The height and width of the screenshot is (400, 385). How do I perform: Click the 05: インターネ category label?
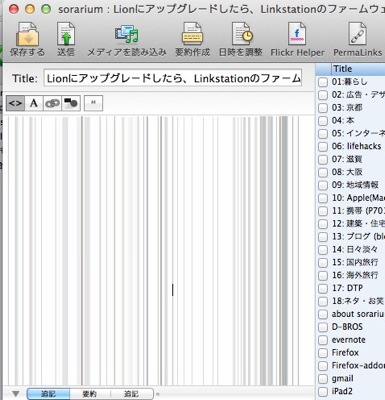click(358, 133)
